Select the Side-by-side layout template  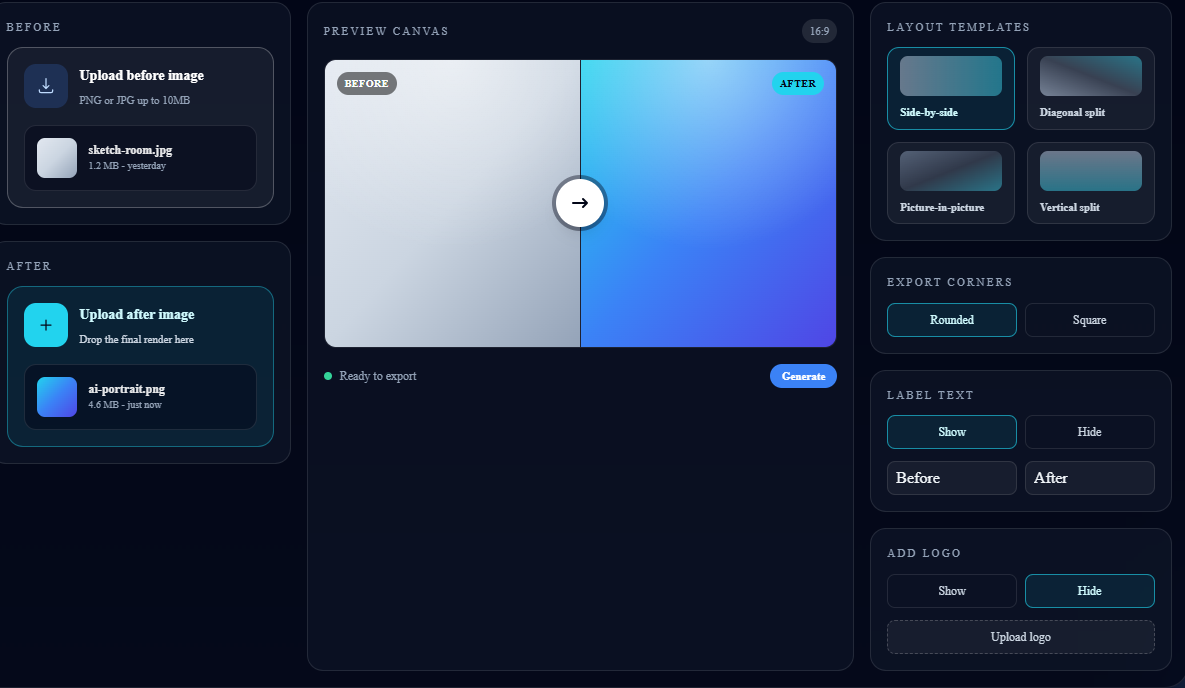[x=951, y=88]
